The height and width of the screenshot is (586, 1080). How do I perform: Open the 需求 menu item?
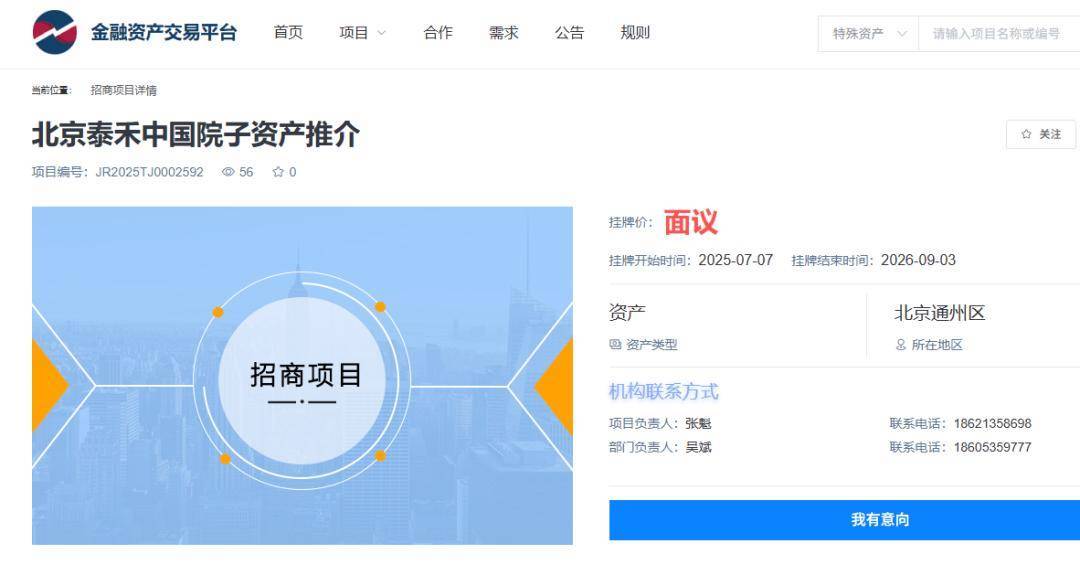(x=503, y=32)
